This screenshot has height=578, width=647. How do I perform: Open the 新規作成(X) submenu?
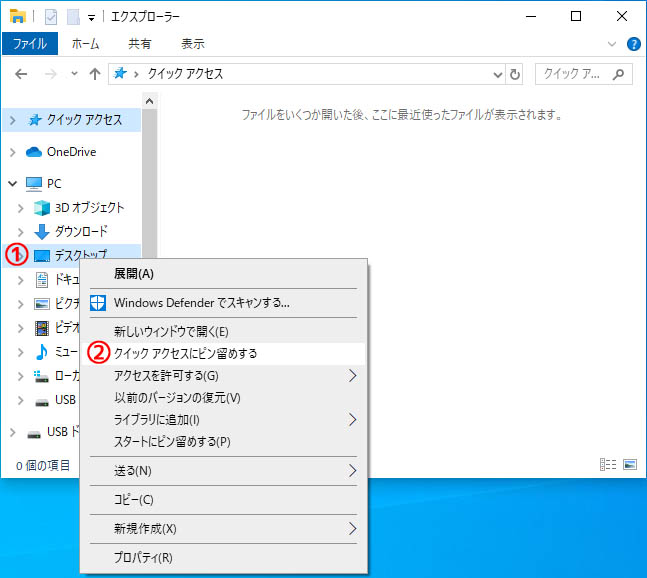coord(223,528)
